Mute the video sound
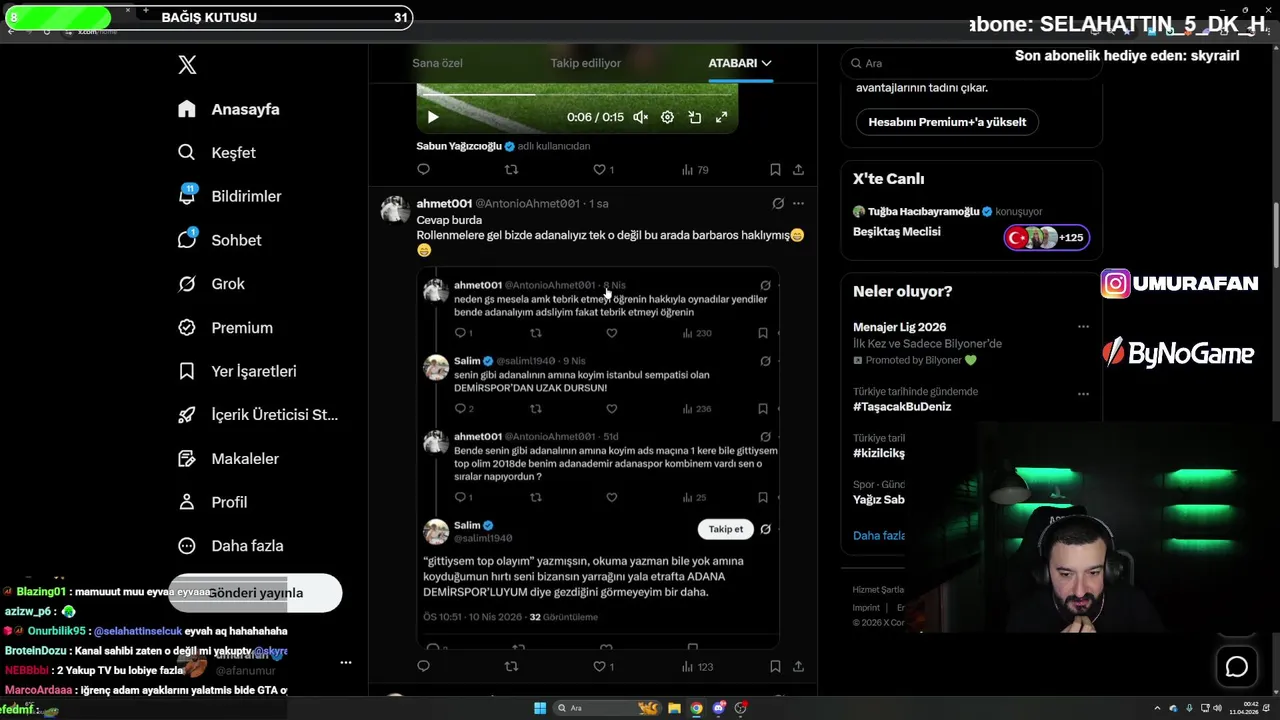1280x720 pixels. (640, 117)
